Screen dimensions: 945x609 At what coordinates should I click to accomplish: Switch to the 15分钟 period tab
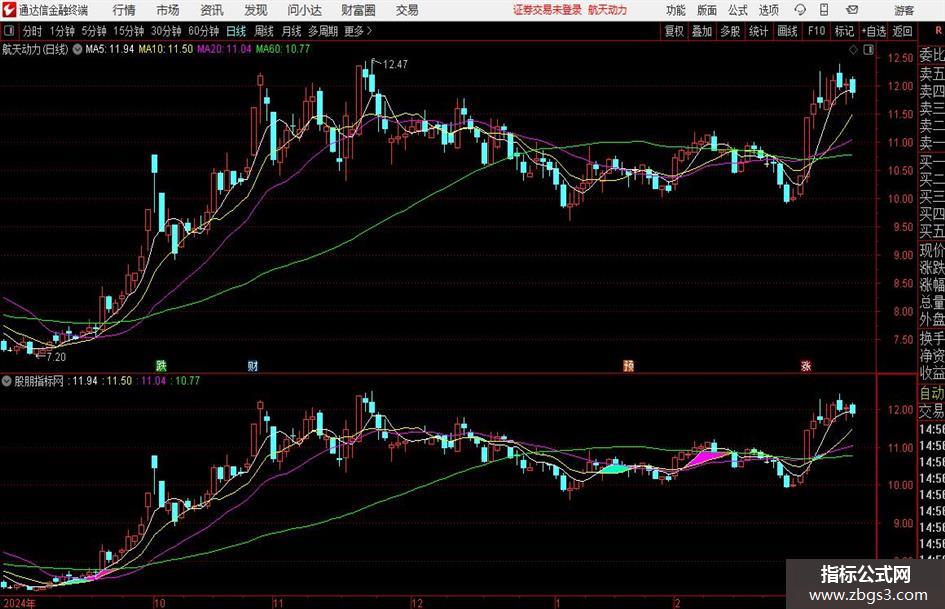coord(128,31)
